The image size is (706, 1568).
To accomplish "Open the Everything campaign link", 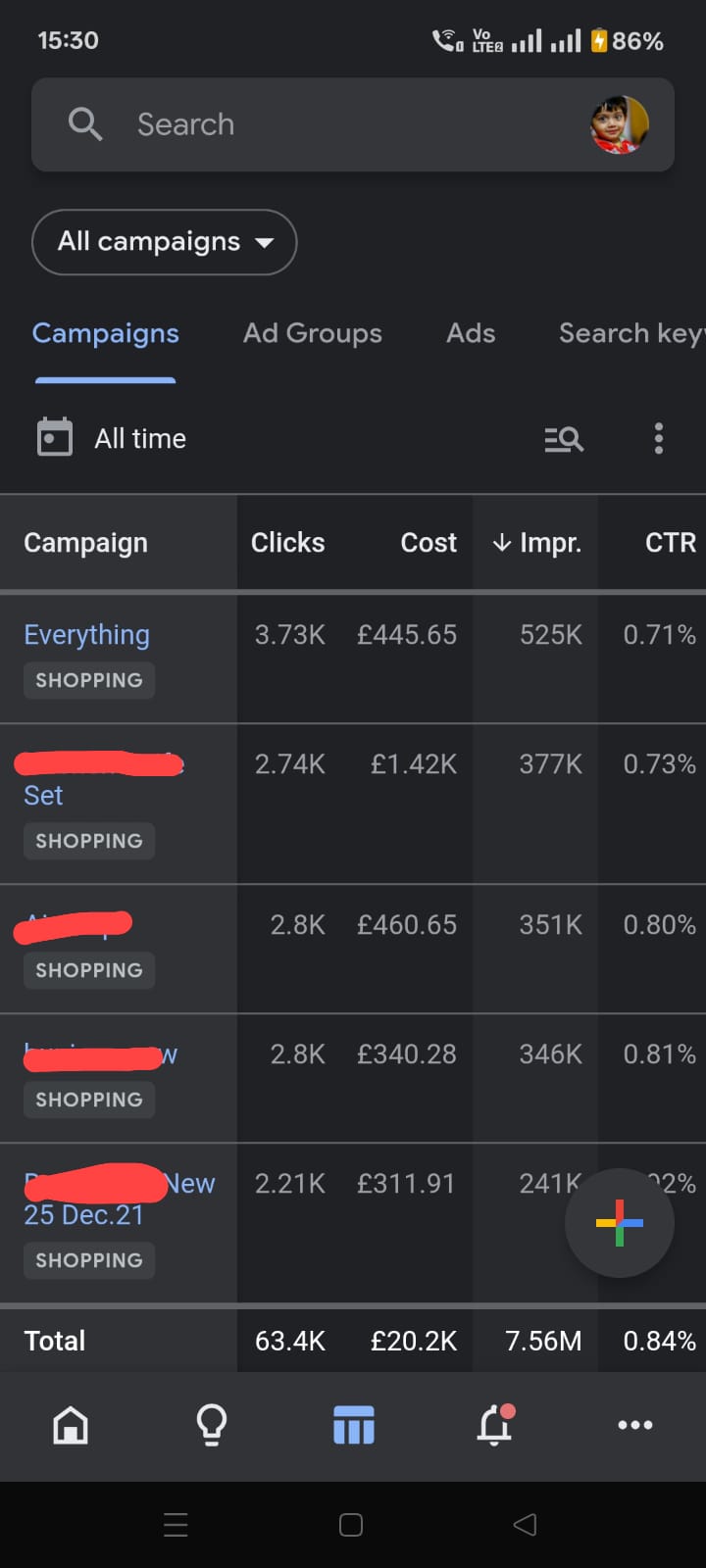I will click(x=86, y=635).
